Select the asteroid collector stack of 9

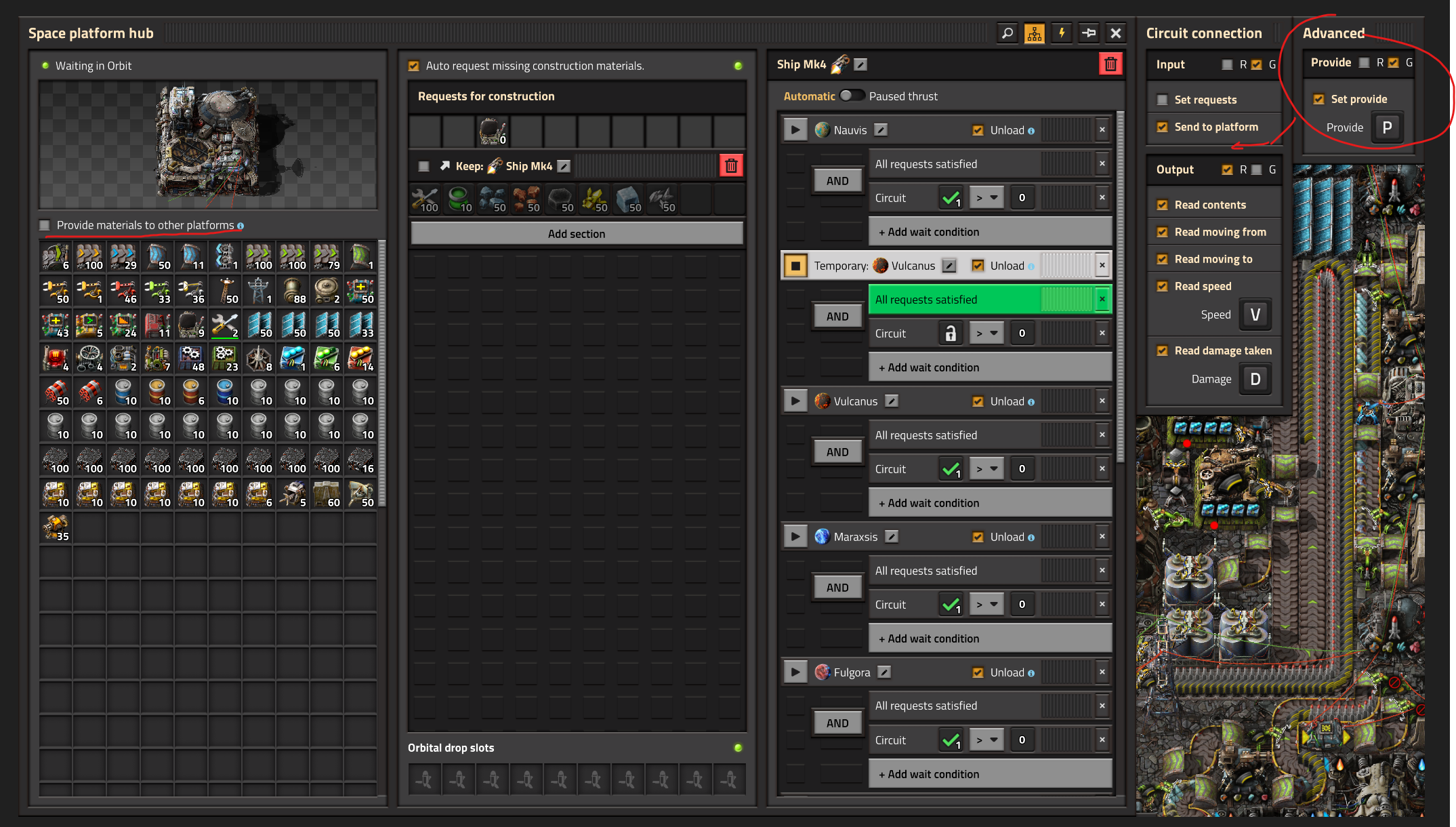191,325
